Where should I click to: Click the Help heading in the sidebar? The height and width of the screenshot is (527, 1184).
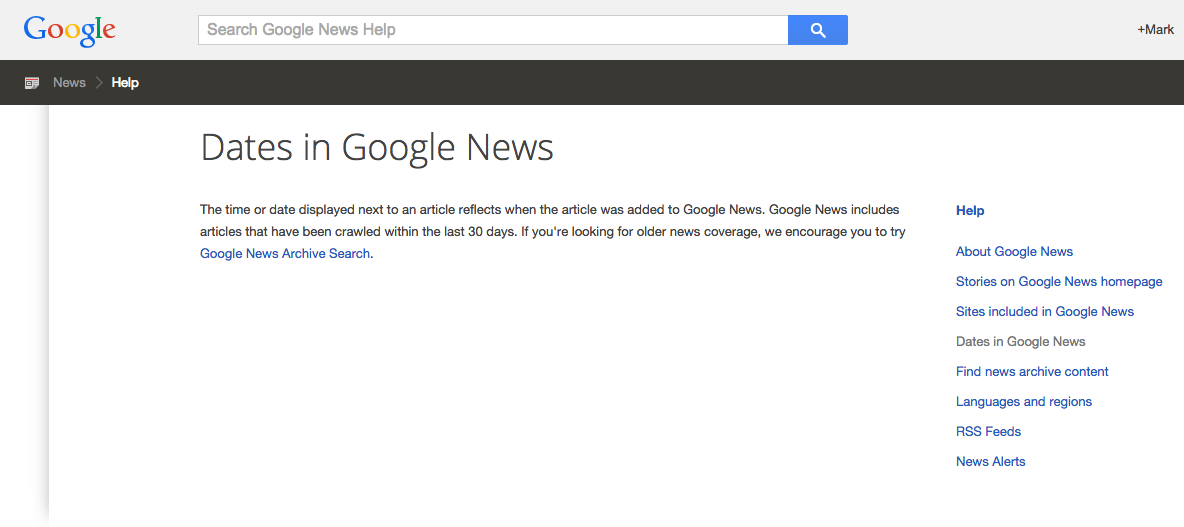click(x=970, y=211)
